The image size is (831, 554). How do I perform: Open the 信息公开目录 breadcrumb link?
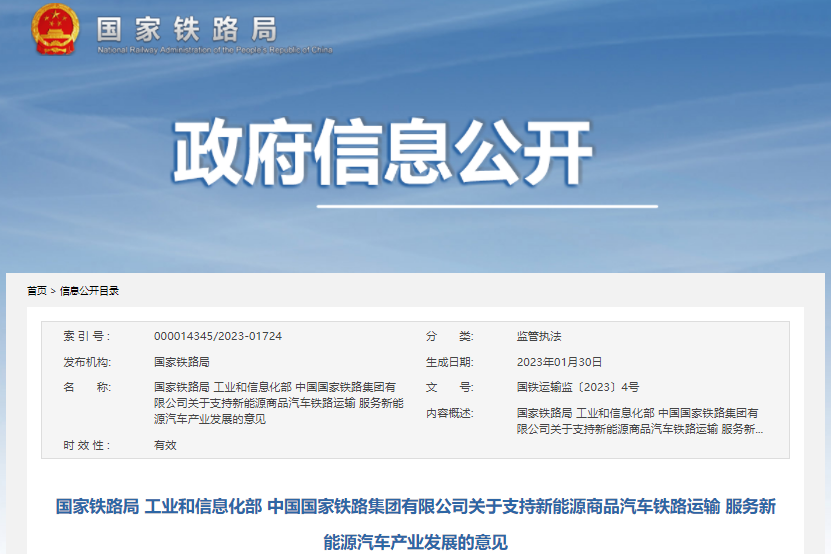tap(89, 291)
